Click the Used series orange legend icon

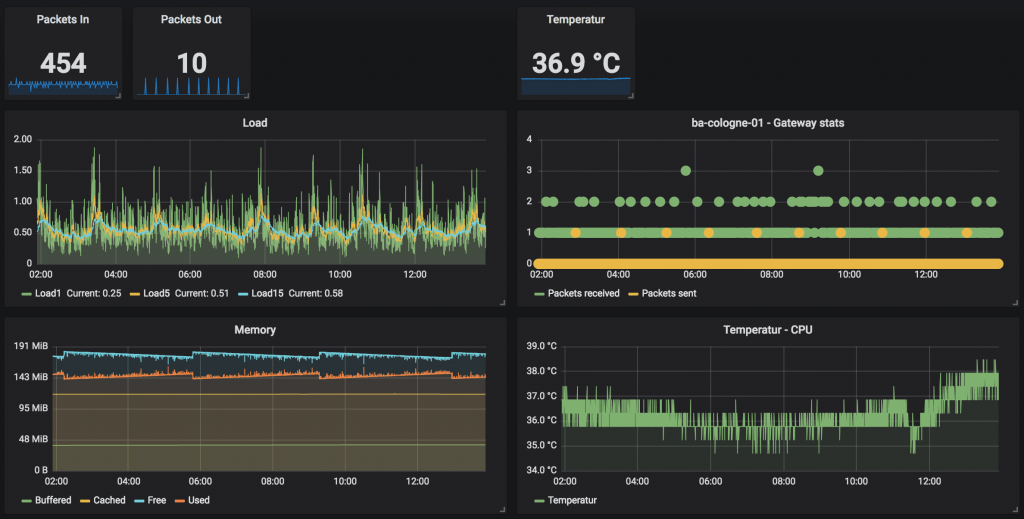tap(179, 500)
